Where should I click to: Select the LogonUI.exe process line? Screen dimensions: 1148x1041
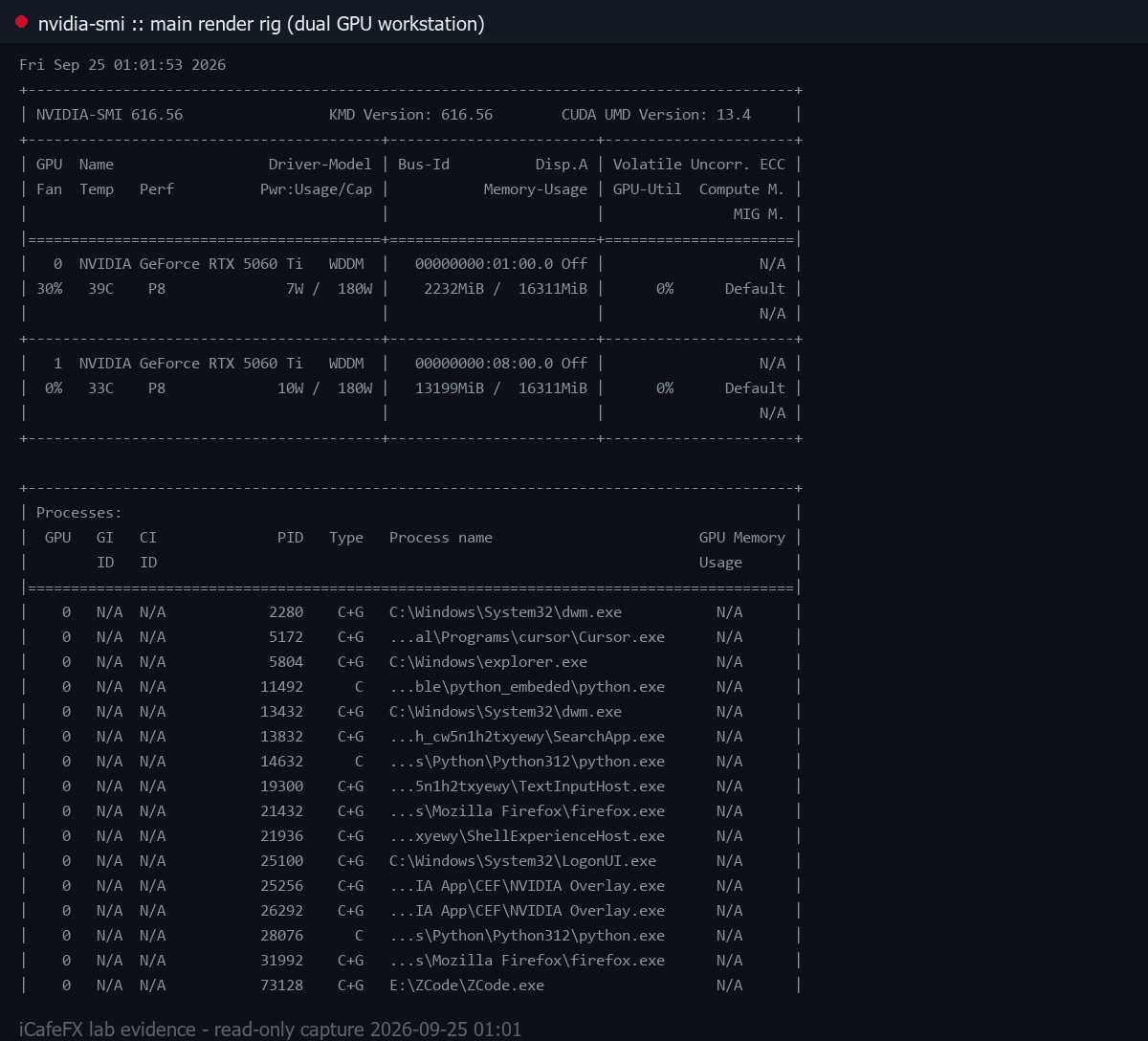tap(411, 861)
